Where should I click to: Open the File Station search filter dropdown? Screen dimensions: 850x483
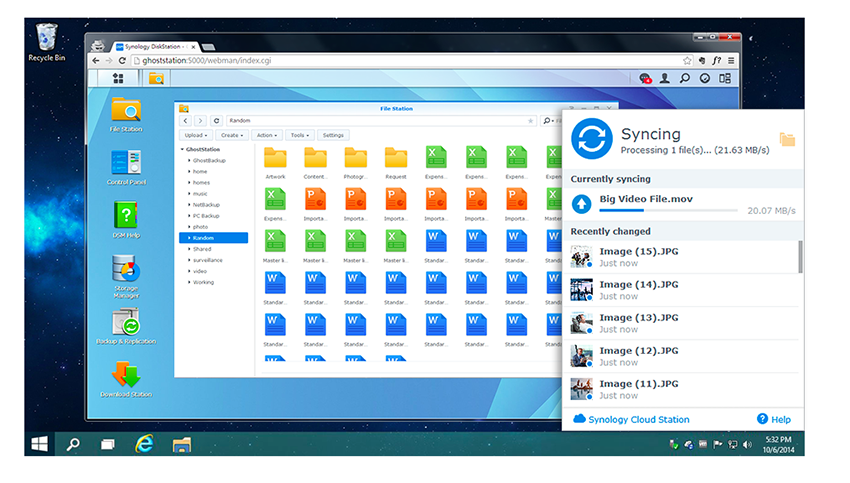pyautogui.click(x=549, y=121)
